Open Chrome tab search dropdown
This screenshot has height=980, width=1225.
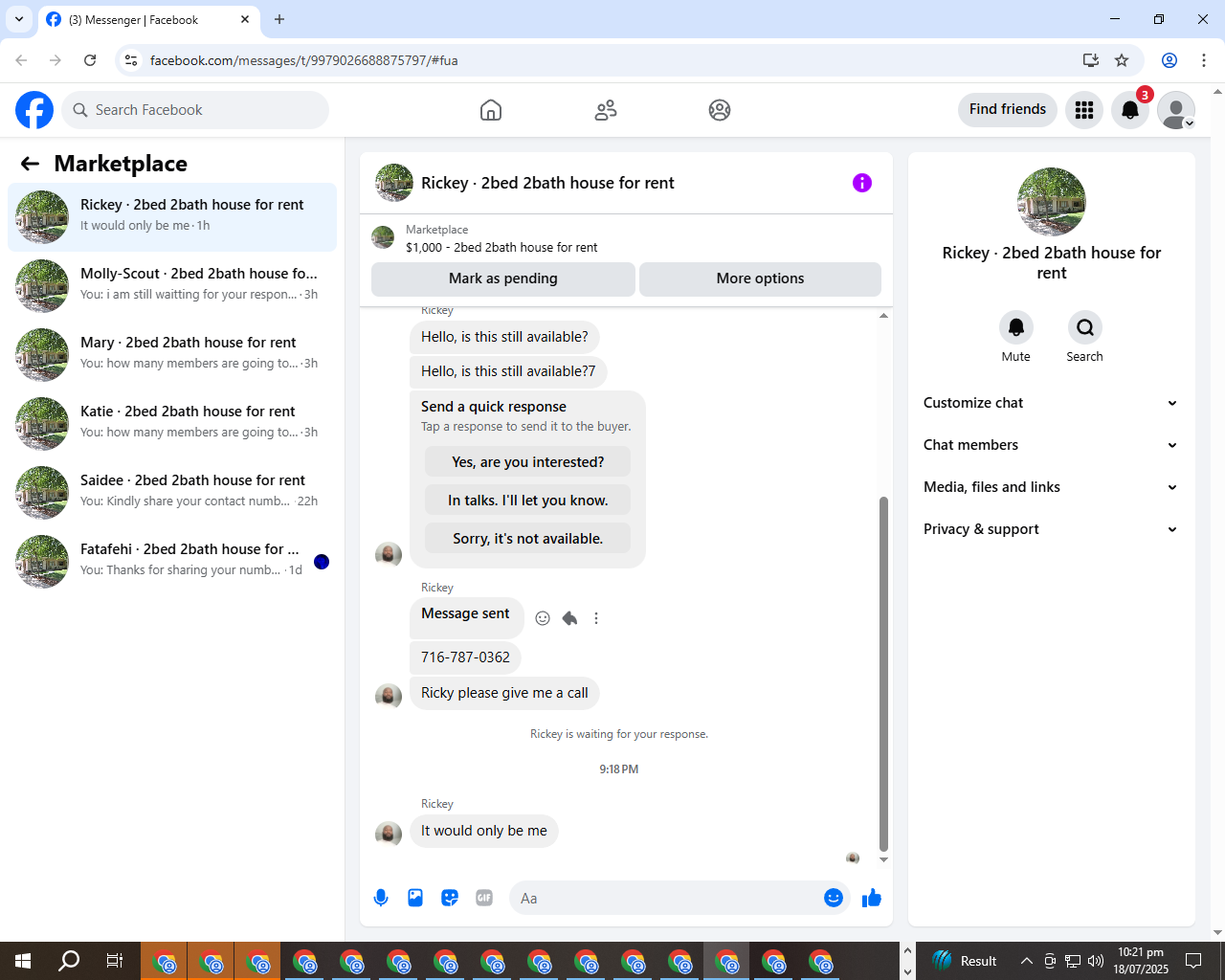tap(19, 19)
